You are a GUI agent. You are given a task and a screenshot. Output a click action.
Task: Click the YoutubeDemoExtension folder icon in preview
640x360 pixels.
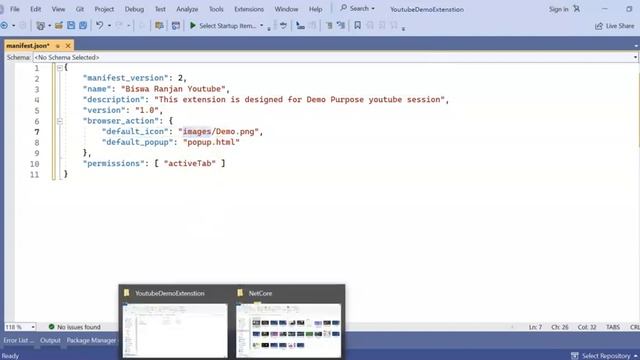pos(127,293)
